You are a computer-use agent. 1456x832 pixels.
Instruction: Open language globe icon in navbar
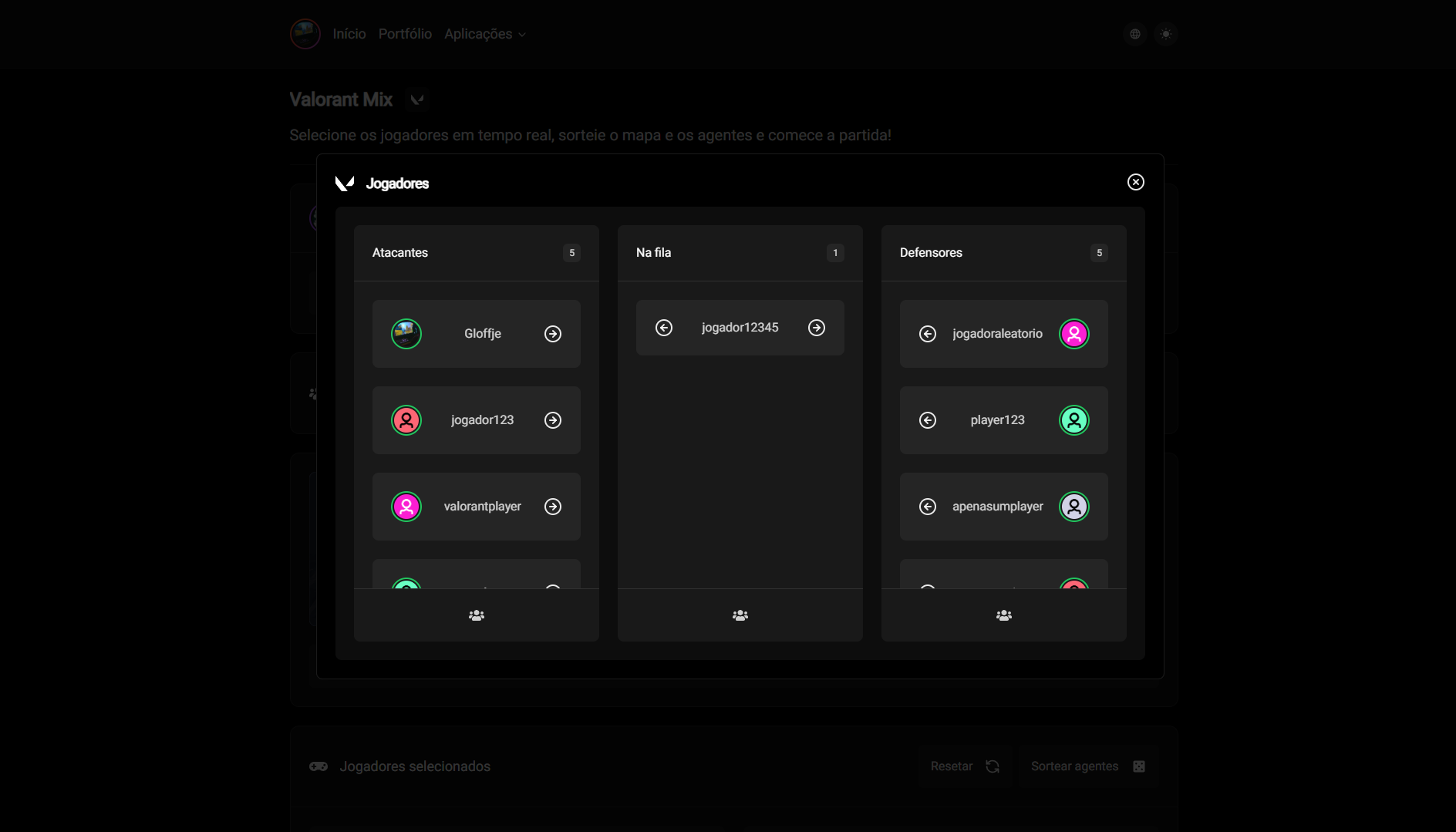pyautogui.click(x=1135, y=34)
